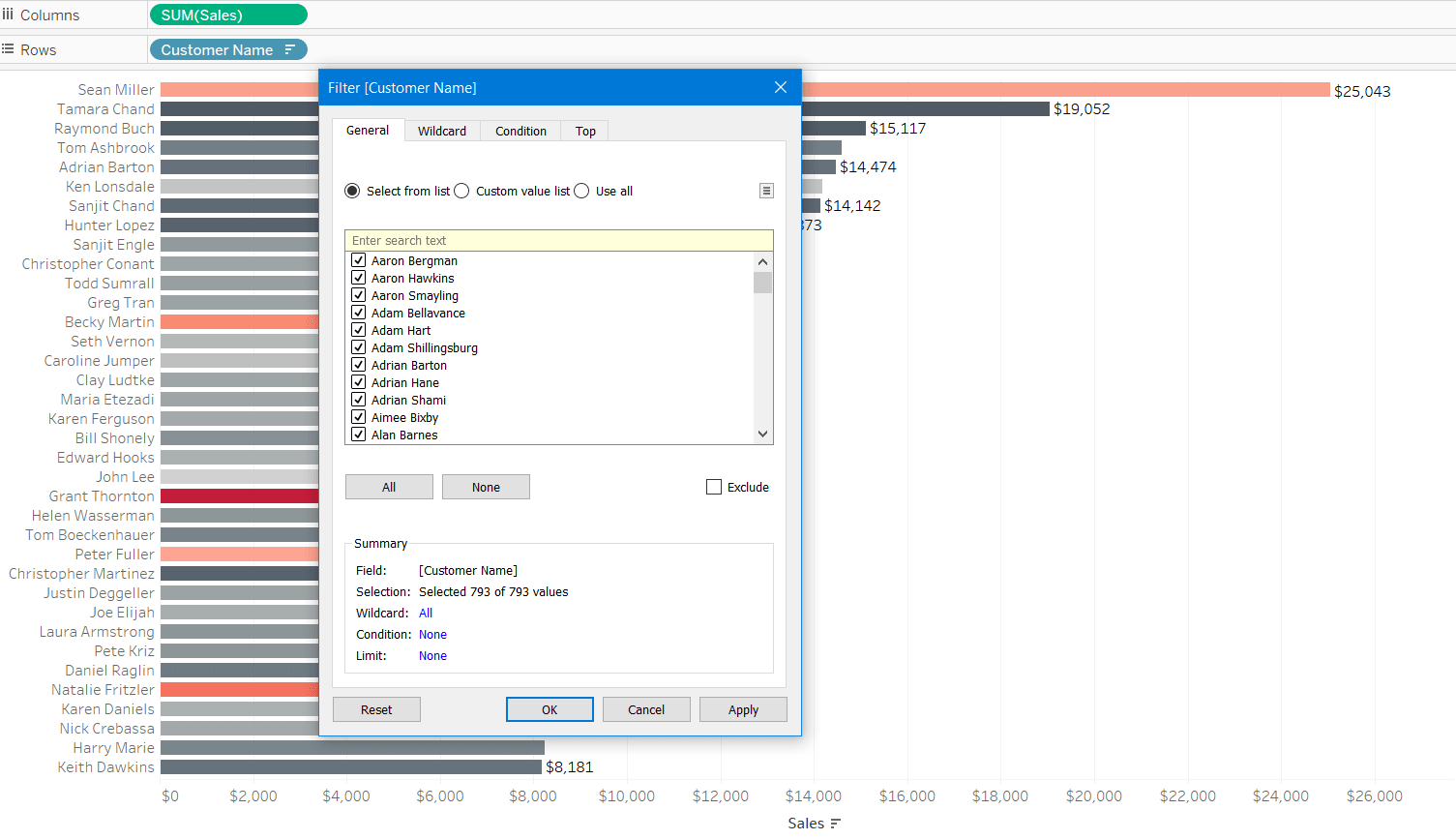Choose the Use all radio option
The height and width of the screenshot is (840, 1456).
coord(581,191)
